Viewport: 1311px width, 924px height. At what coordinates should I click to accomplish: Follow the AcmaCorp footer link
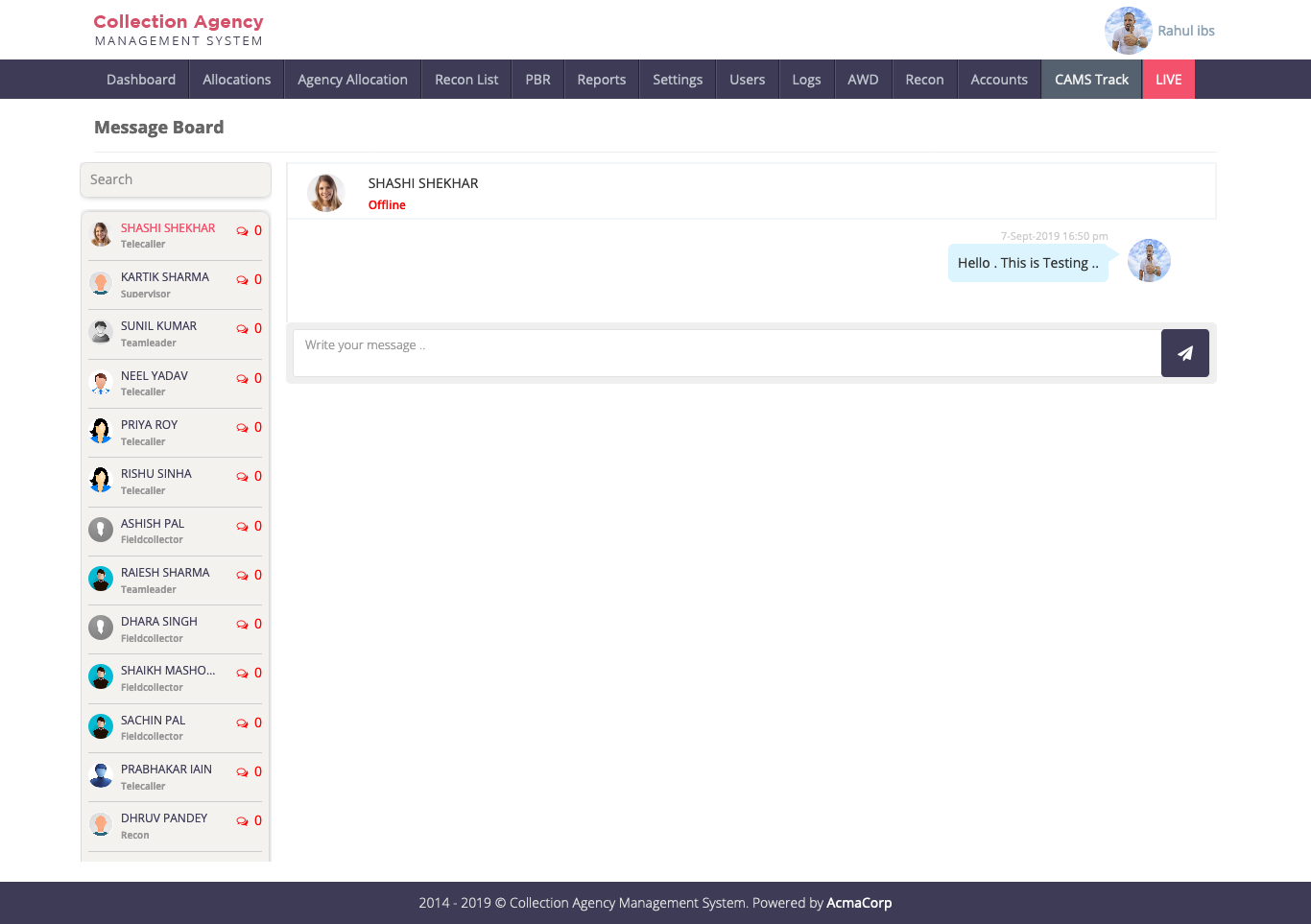click(x=859, y=903)
